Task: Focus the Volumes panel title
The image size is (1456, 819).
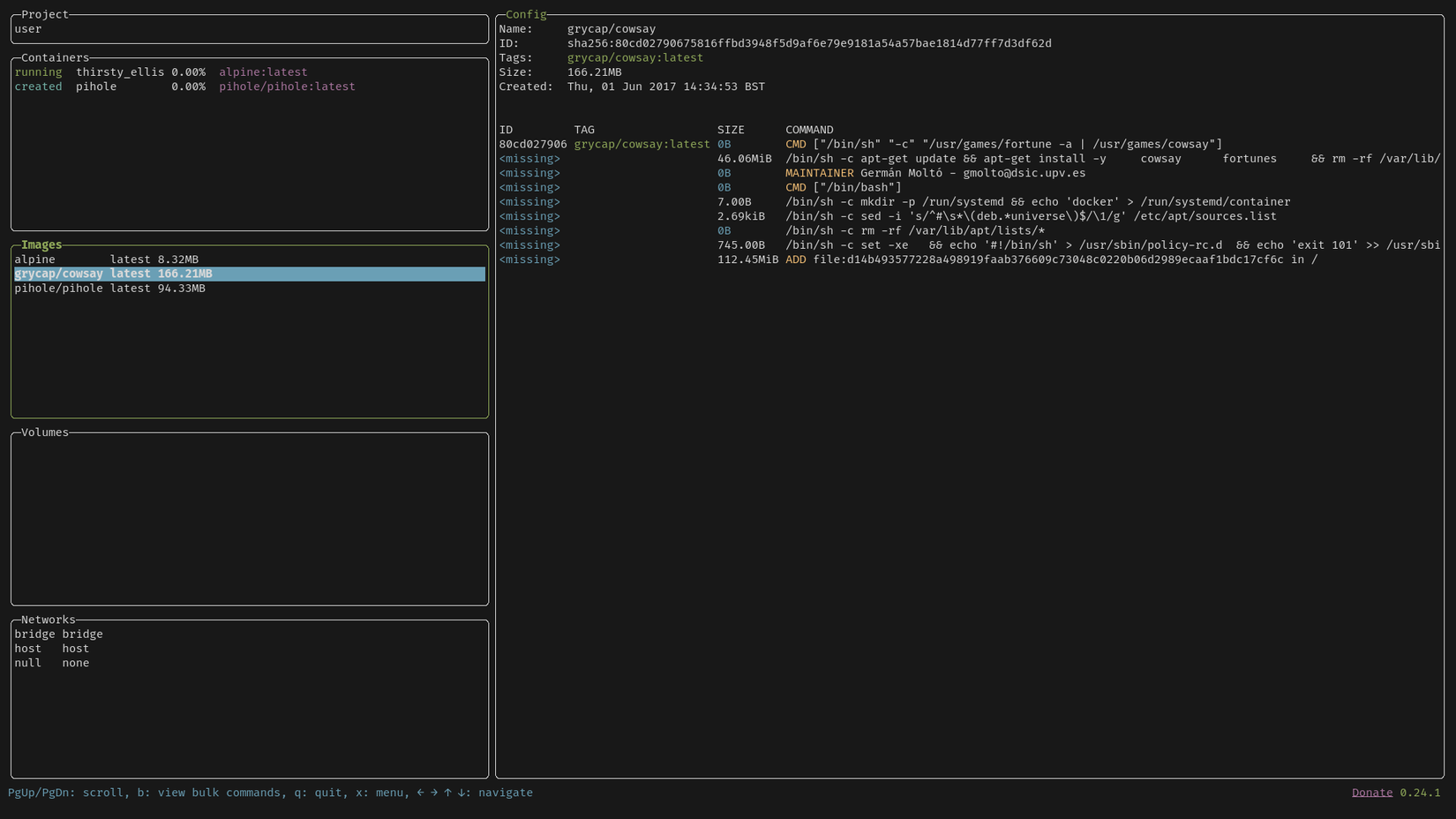Action: 45,432
